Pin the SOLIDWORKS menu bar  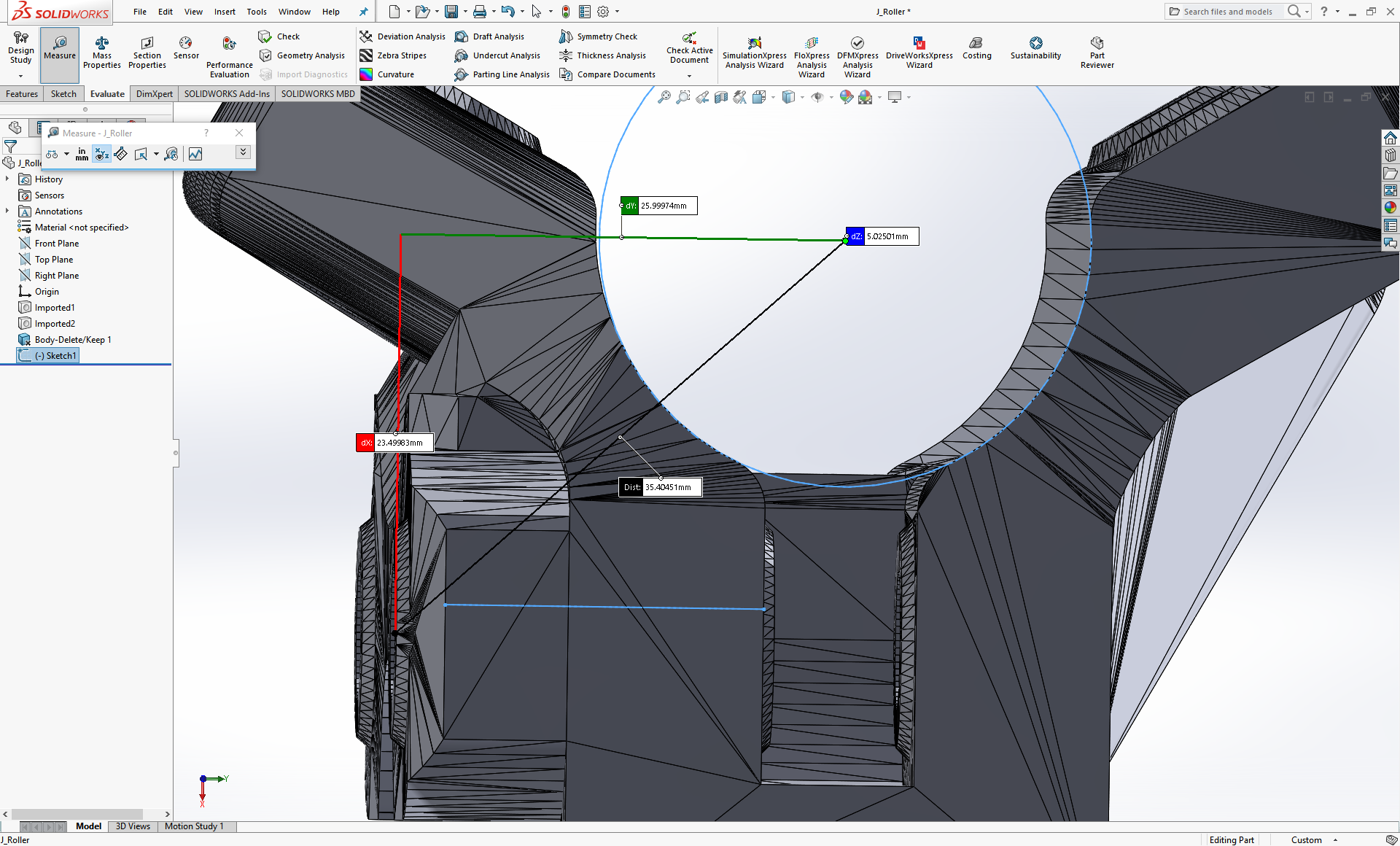point(363,12)
